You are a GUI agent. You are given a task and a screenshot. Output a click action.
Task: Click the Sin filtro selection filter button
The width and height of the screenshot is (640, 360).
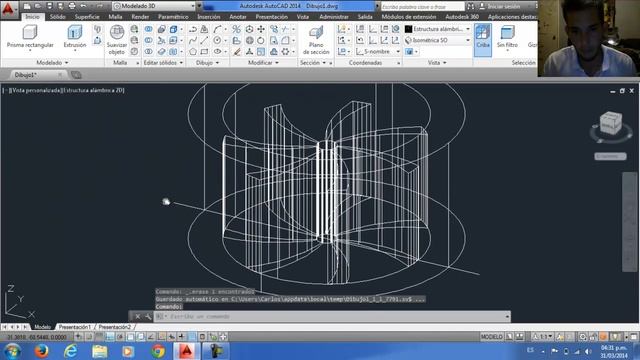(x=507, y=37)
